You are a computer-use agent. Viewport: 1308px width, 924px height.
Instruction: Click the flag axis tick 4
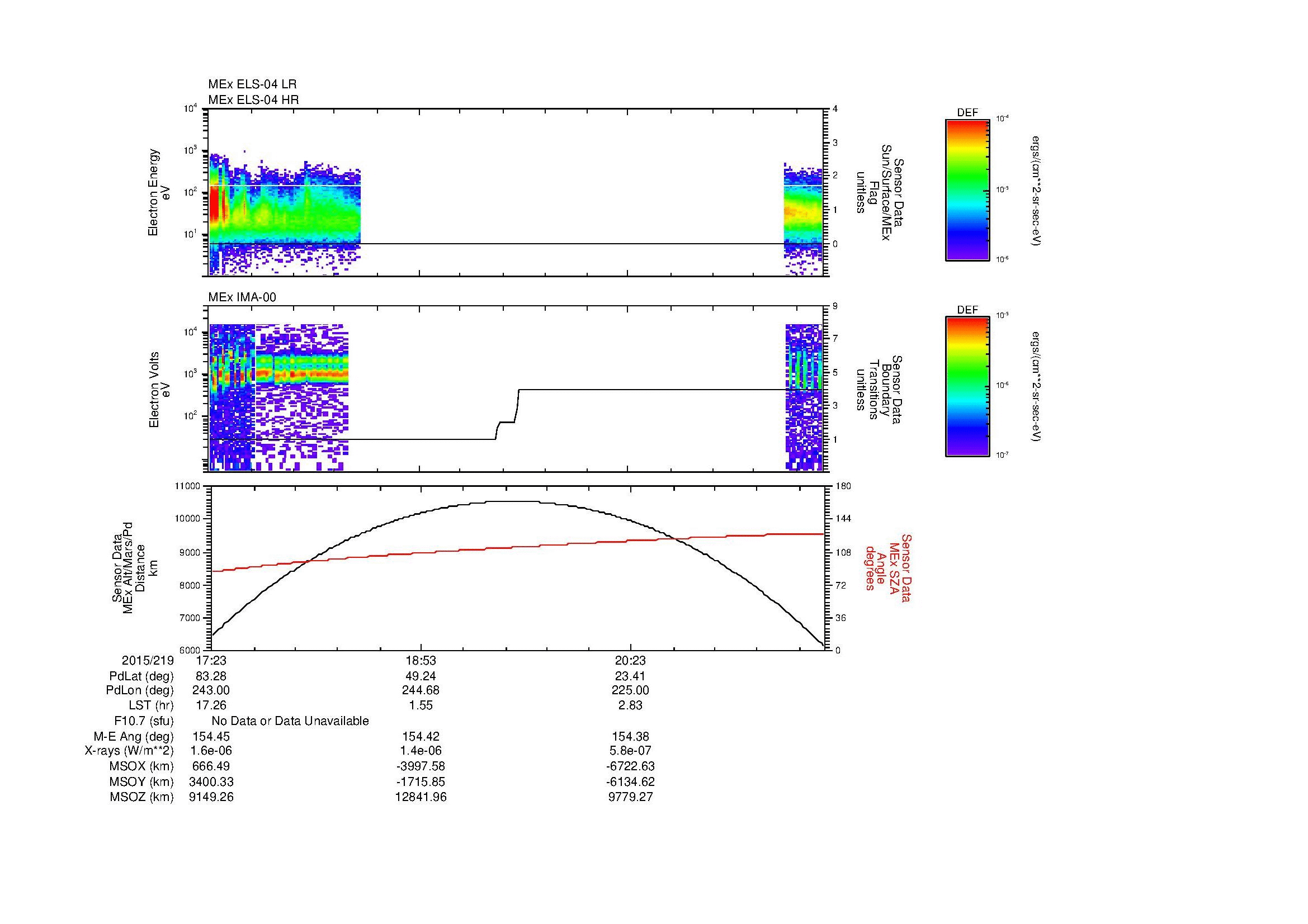[835, 109]
